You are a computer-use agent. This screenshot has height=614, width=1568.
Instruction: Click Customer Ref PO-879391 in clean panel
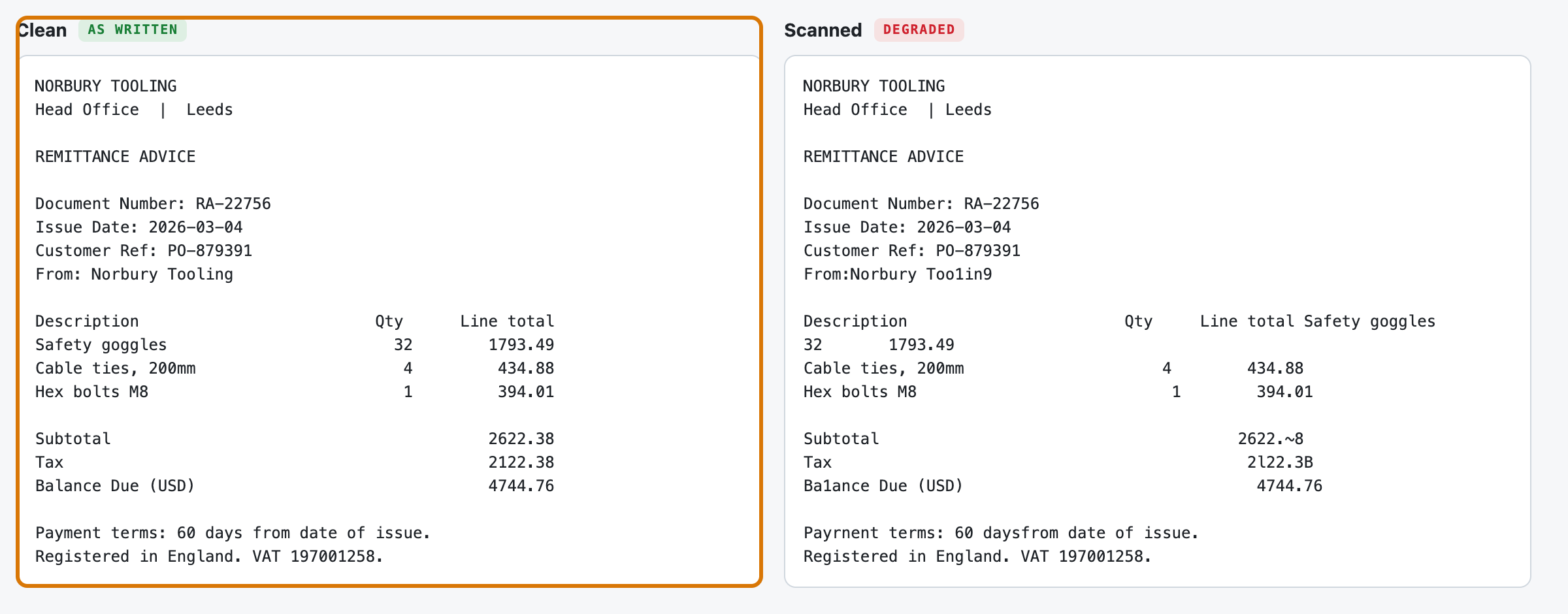click(x=144, y=251)
